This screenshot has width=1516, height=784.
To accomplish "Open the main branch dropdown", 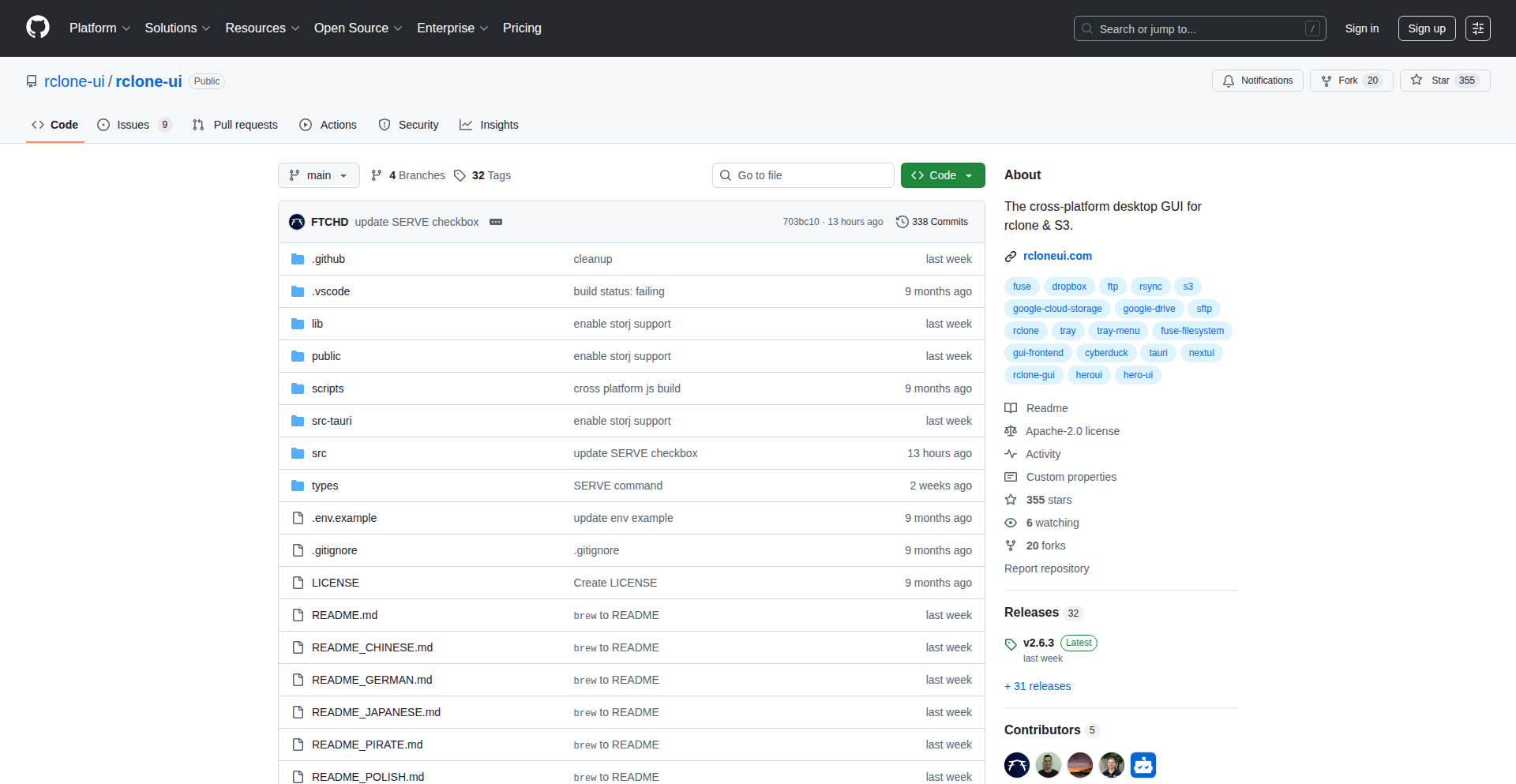I will 318,175.
